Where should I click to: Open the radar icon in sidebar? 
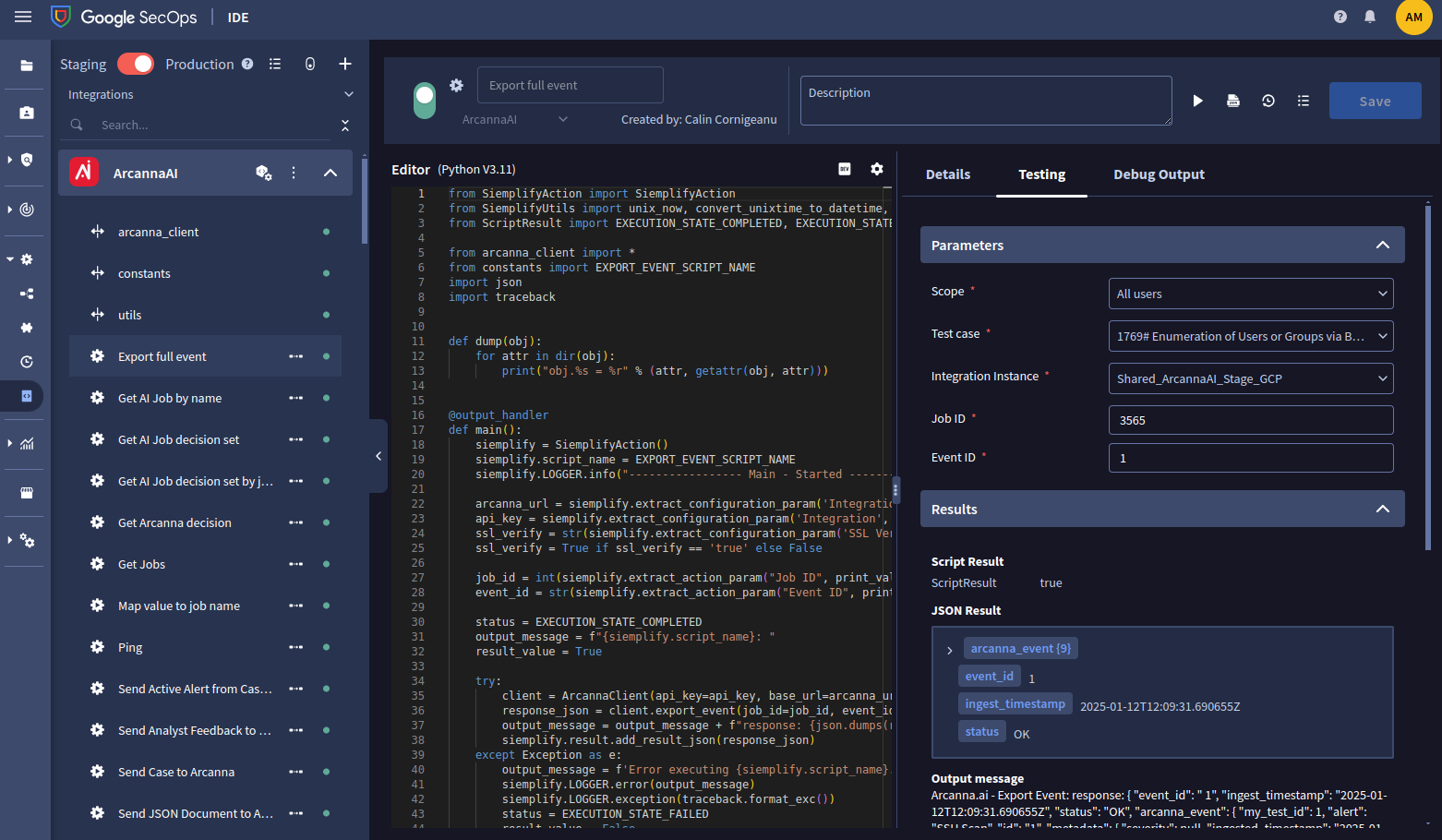point(27,210)
